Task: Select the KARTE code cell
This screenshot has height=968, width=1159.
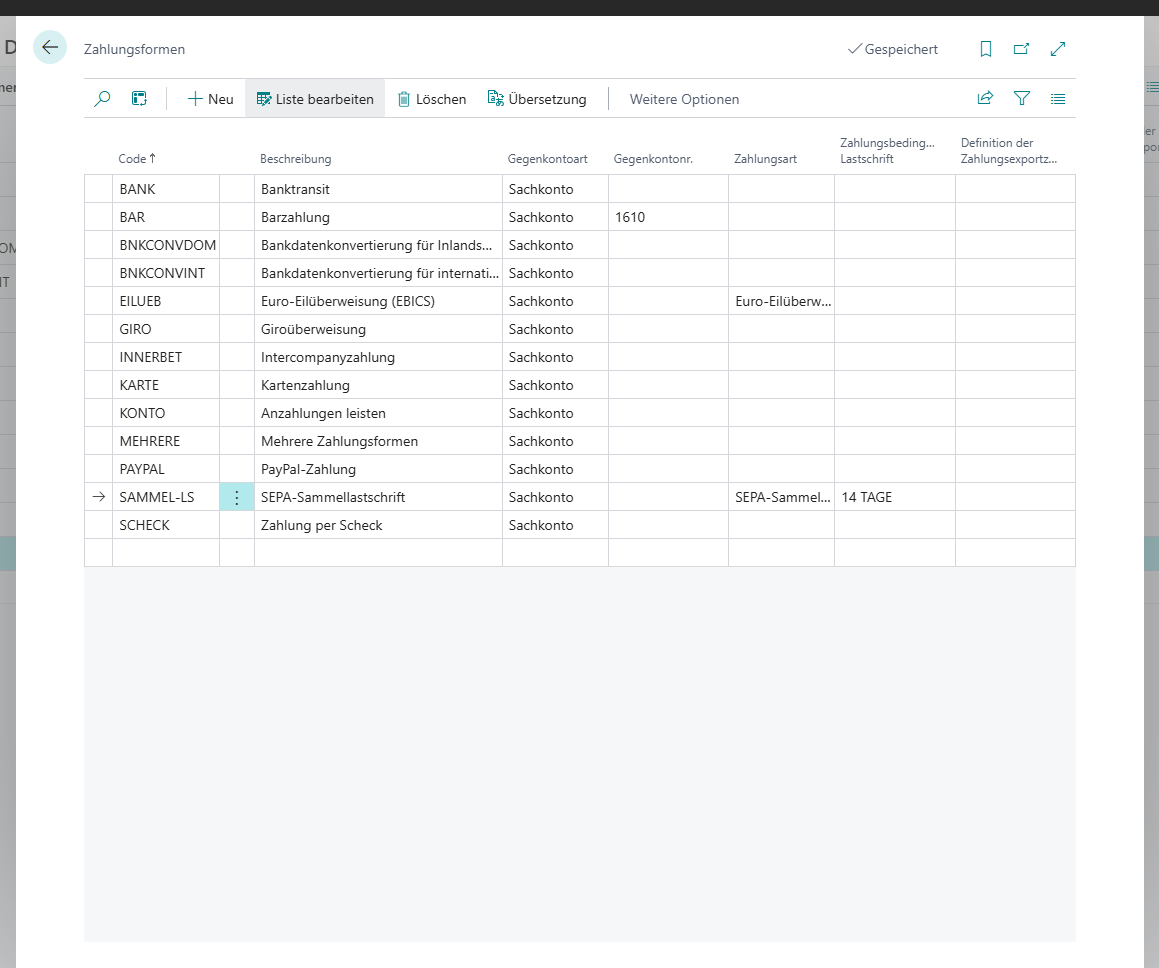Action: click(x=166, y=386)
